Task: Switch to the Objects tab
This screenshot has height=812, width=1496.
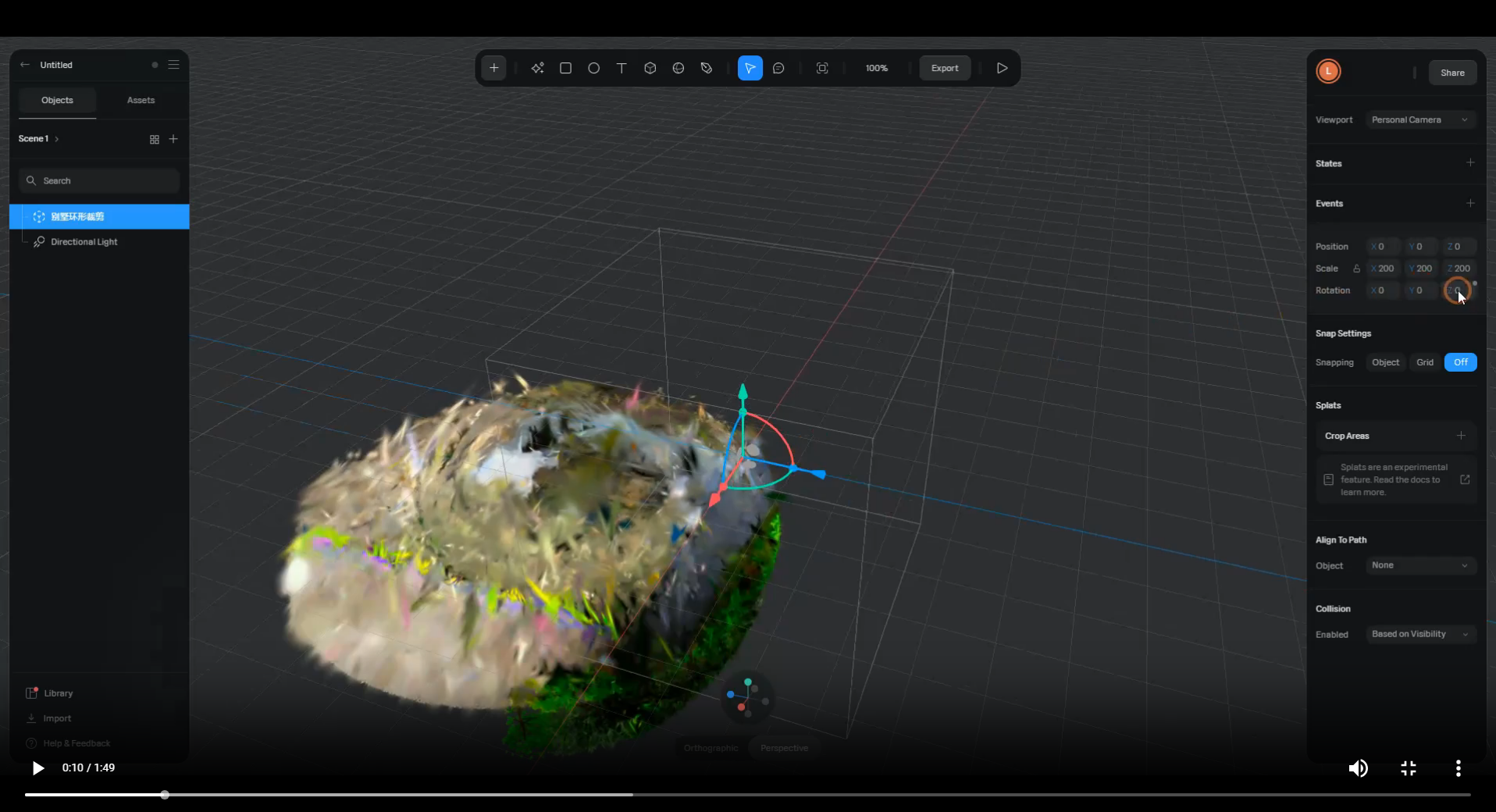Action: pyautogui.click(x=57, y=101)
